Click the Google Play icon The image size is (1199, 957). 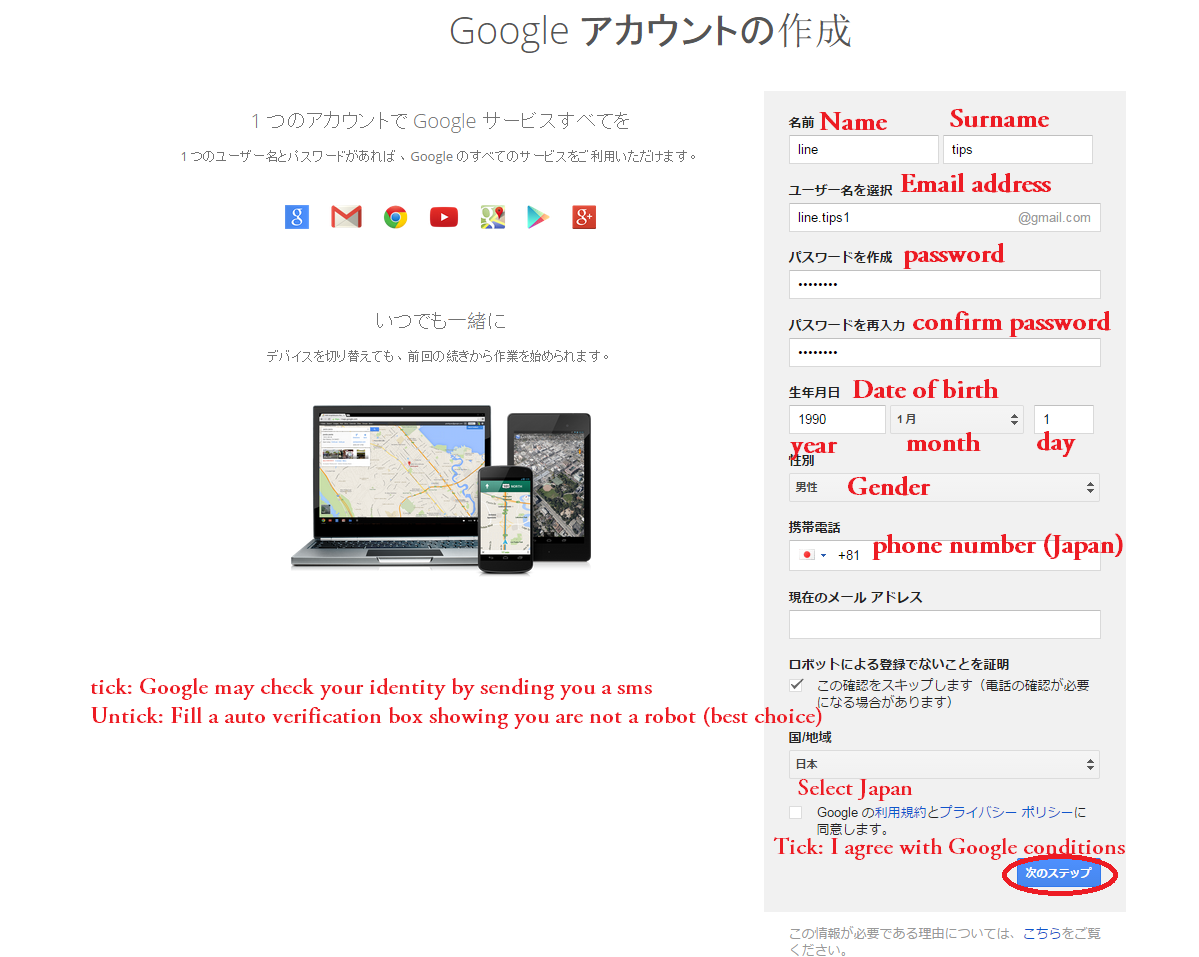[x=537, y=217]
